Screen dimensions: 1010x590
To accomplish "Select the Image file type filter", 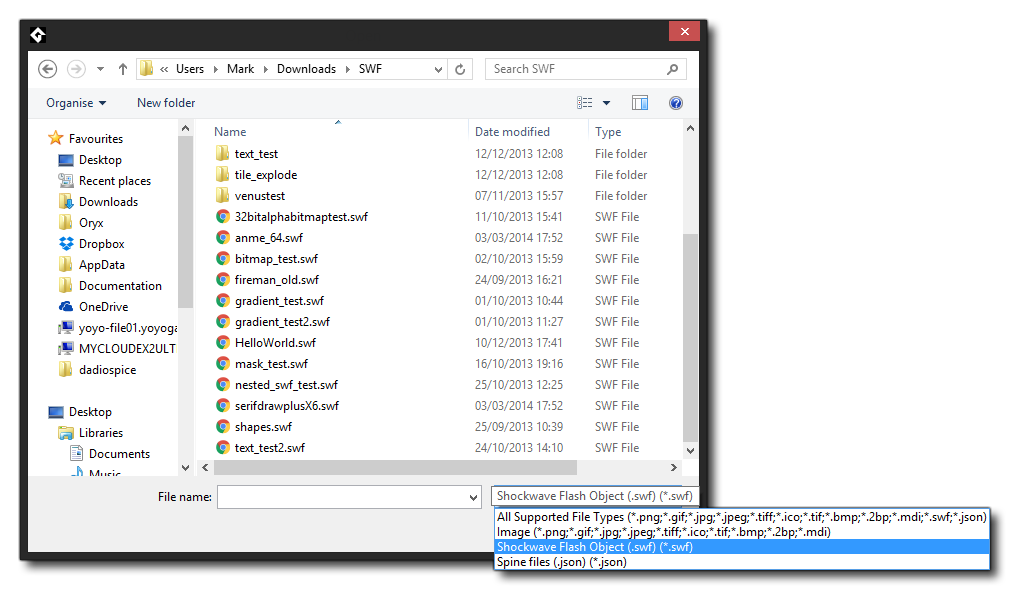I will (663, 532).
